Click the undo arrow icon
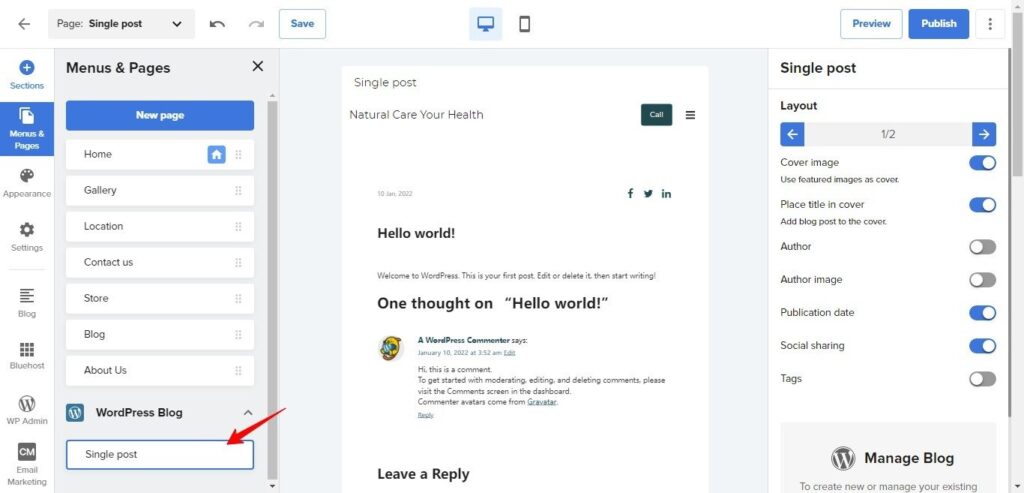Screen dimensions: 1024x493 click(x=217, y=24)
